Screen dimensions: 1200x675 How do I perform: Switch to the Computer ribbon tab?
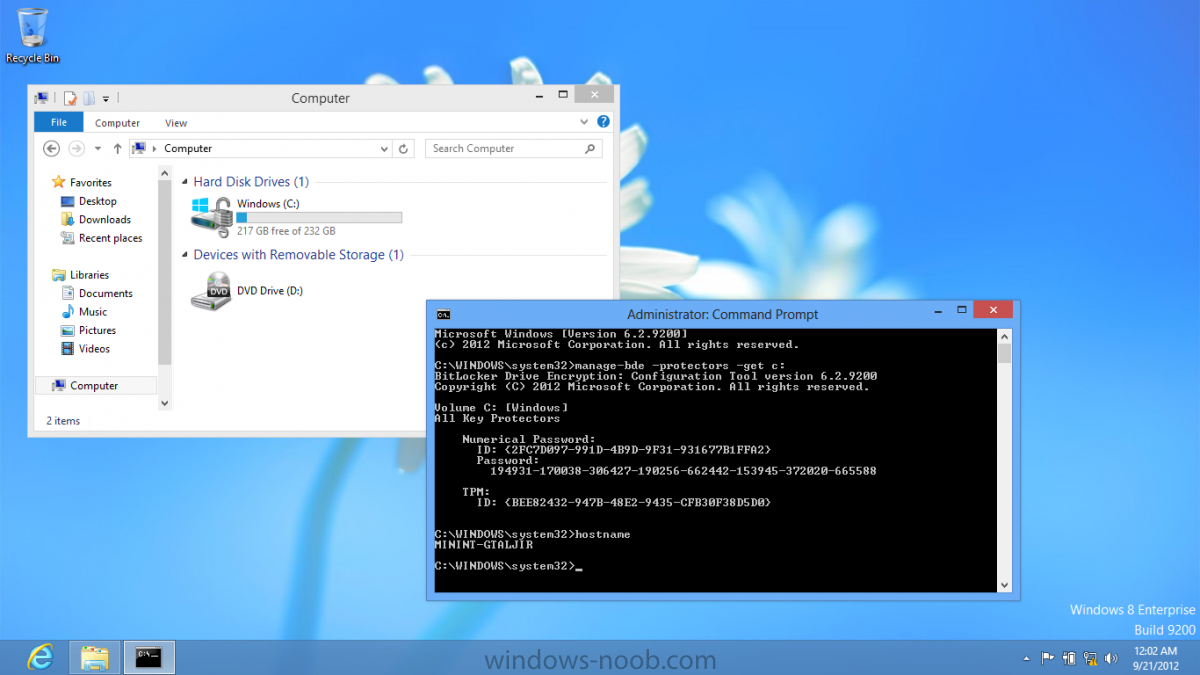[x=117, y=123]
